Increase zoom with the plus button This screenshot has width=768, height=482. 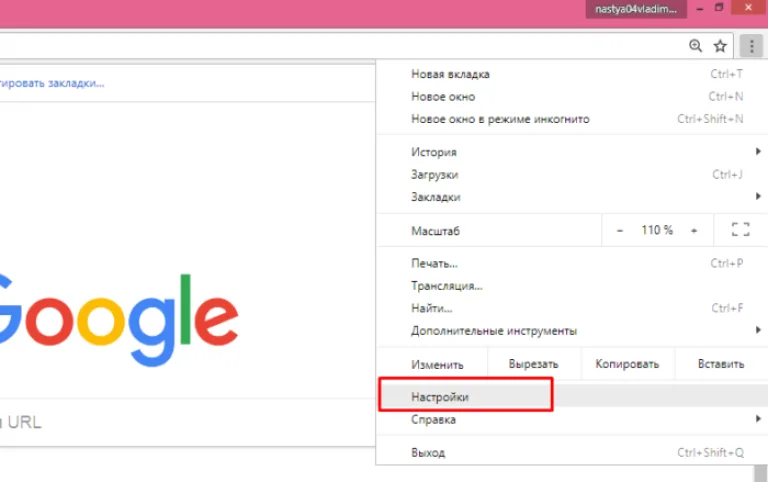click(x=694, y=230)
